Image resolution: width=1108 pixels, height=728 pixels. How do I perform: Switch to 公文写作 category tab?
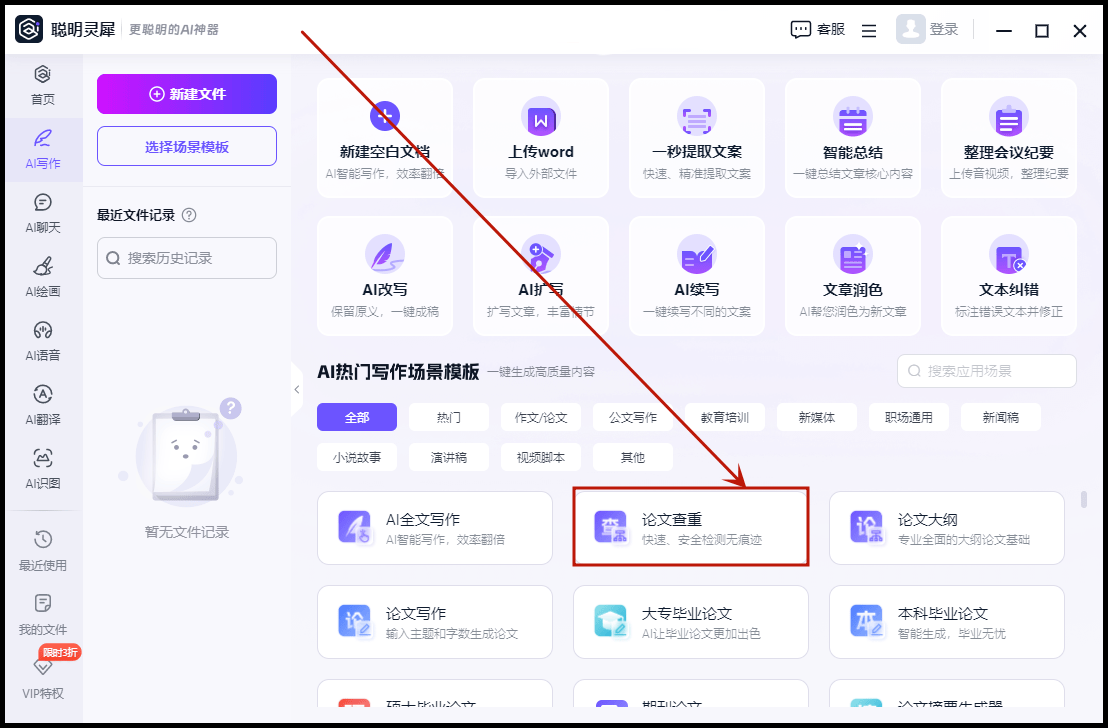(633, 417)
